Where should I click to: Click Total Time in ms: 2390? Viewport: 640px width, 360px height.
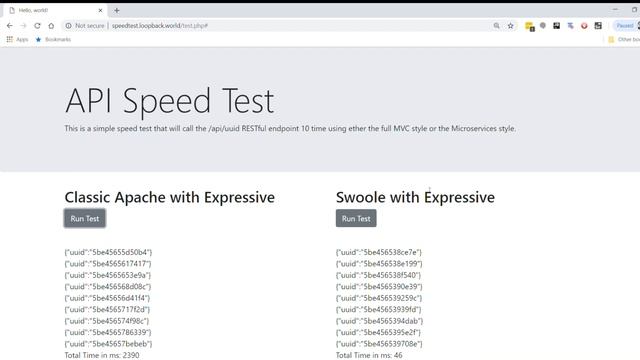102,355
